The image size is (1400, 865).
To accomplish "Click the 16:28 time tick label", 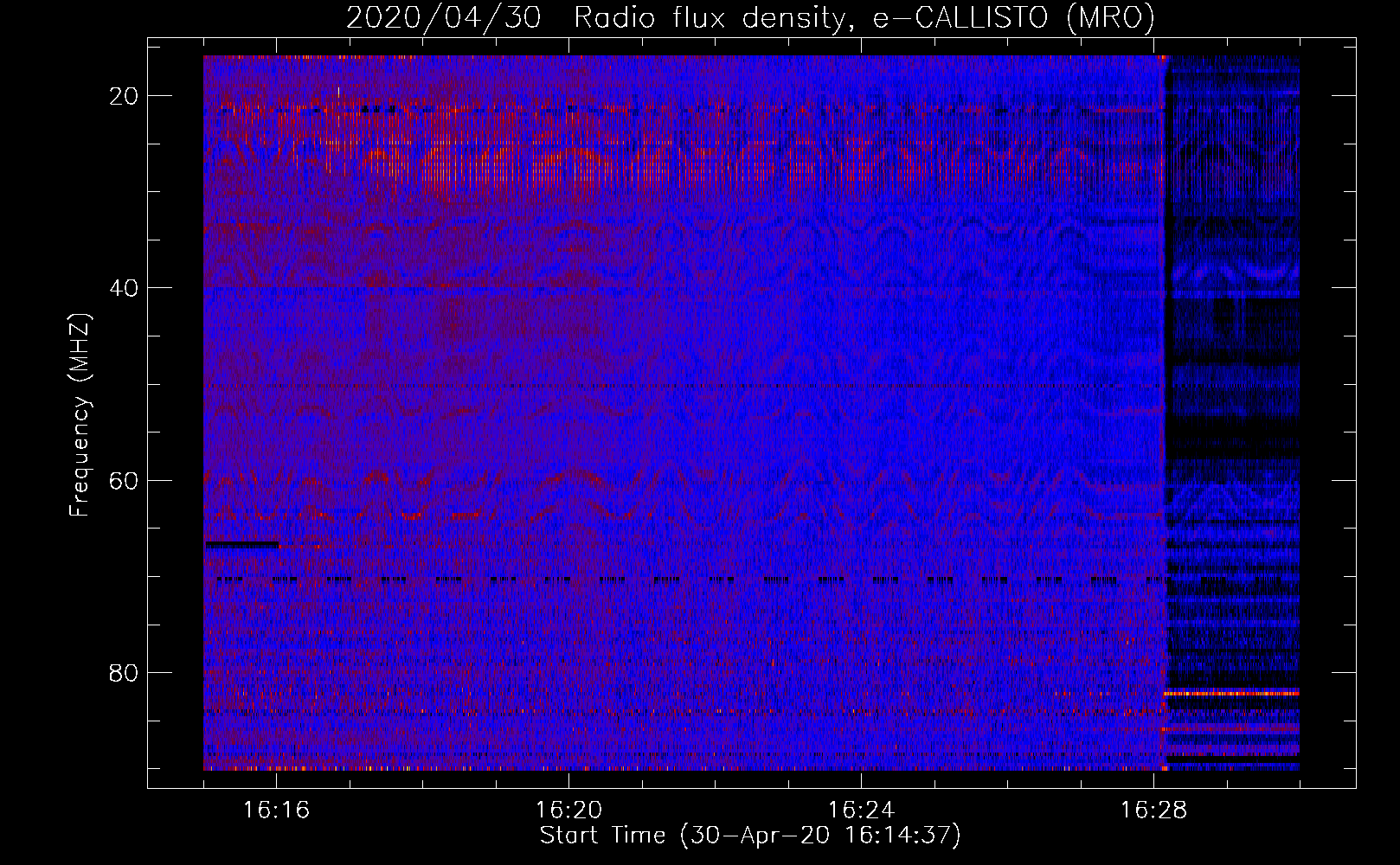I will 1153,811.
